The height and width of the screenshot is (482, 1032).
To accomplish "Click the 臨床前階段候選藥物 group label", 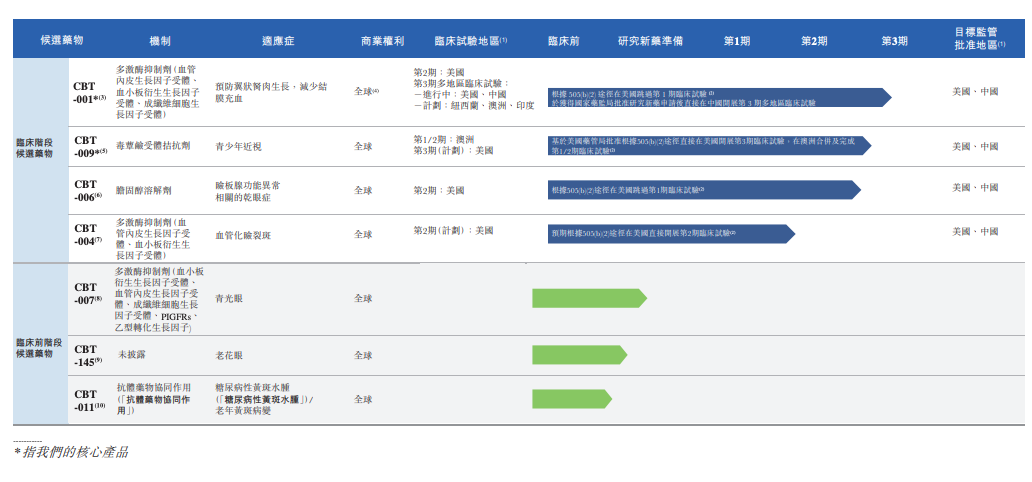I will (39, 349).
